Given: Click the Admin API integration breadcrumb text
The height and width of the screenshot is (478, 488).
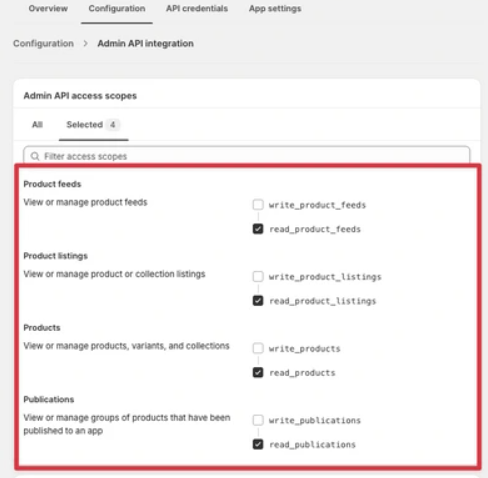Looking at the screenshot, I should pyautogui.click(x=145, y=44).
